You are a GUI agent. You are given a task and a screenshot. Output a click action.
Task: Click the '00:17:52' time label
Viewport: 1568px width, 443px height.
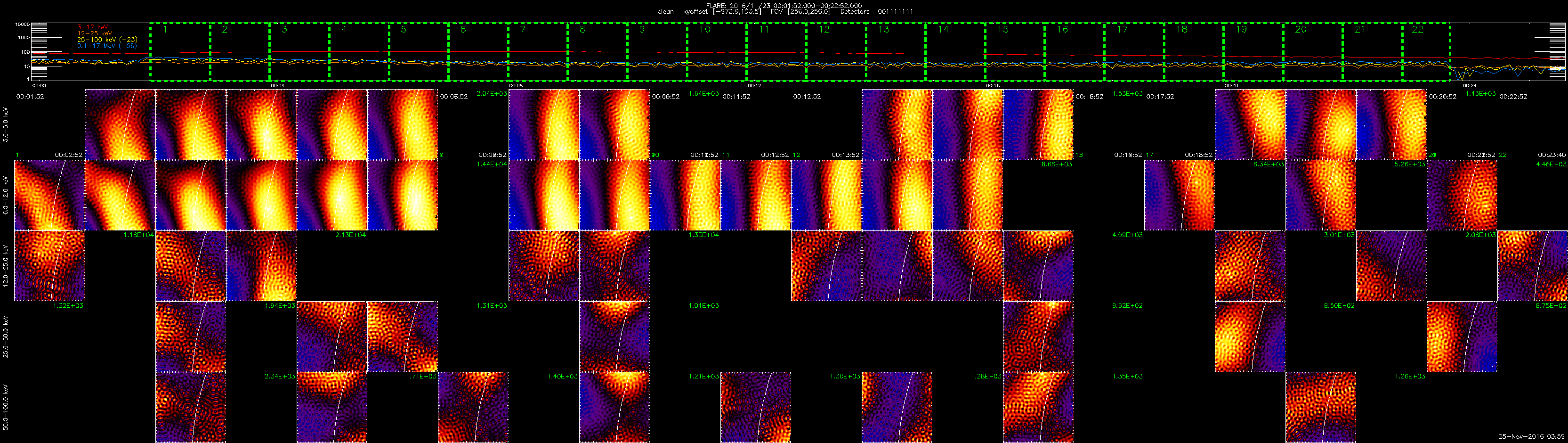click(1160, 96)
